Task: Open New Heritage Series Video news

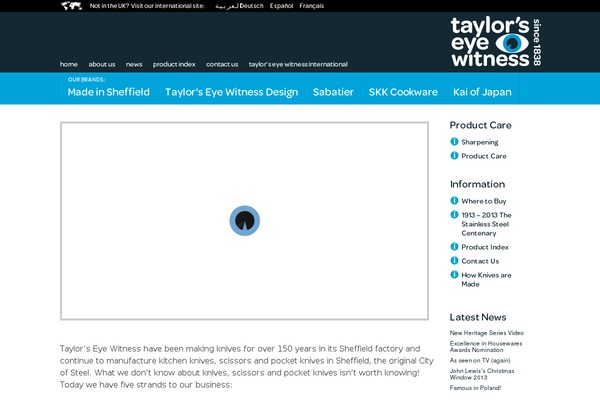Action: (x=487, y=333)
